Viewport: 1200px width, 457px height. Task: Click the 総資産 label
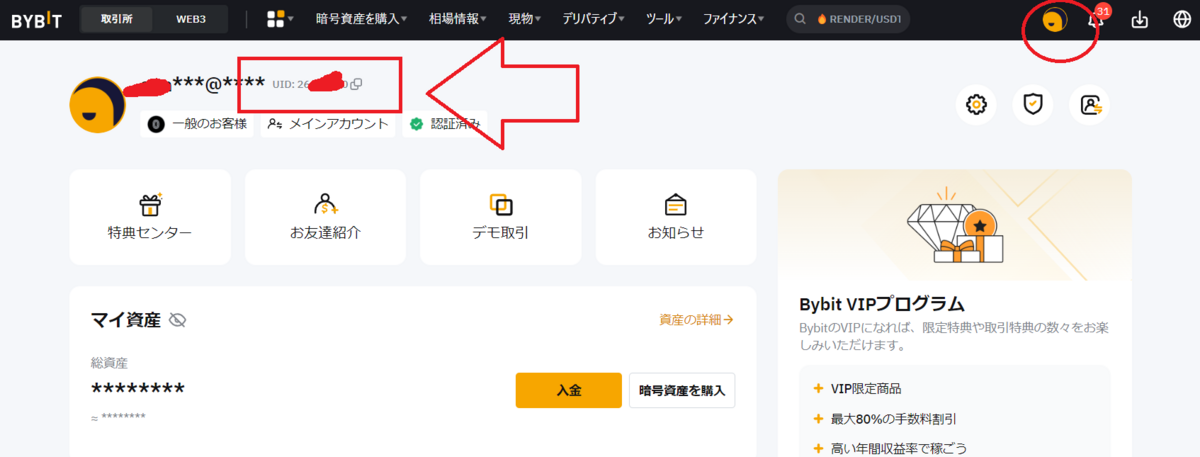click(x=109, y=363)
